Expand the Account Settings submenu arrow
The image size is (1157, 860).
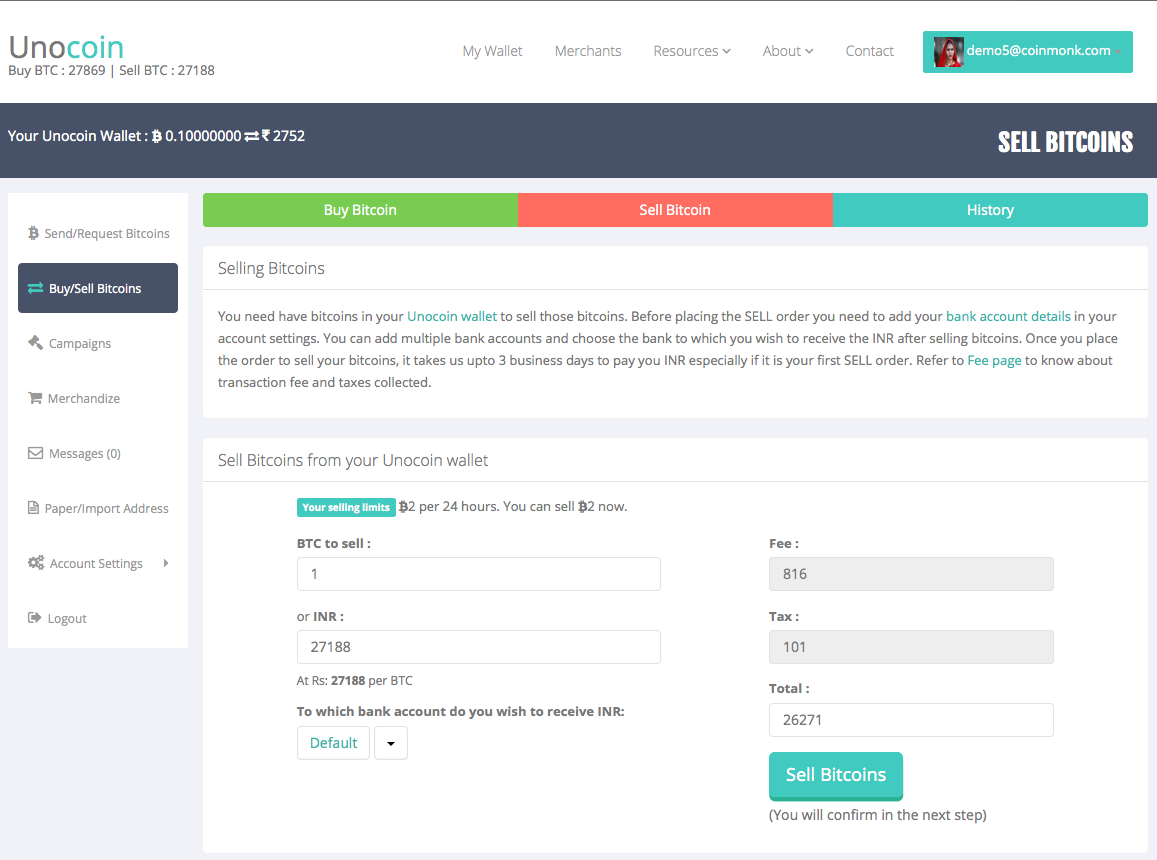pyautogui.click(x=166, y=563)
